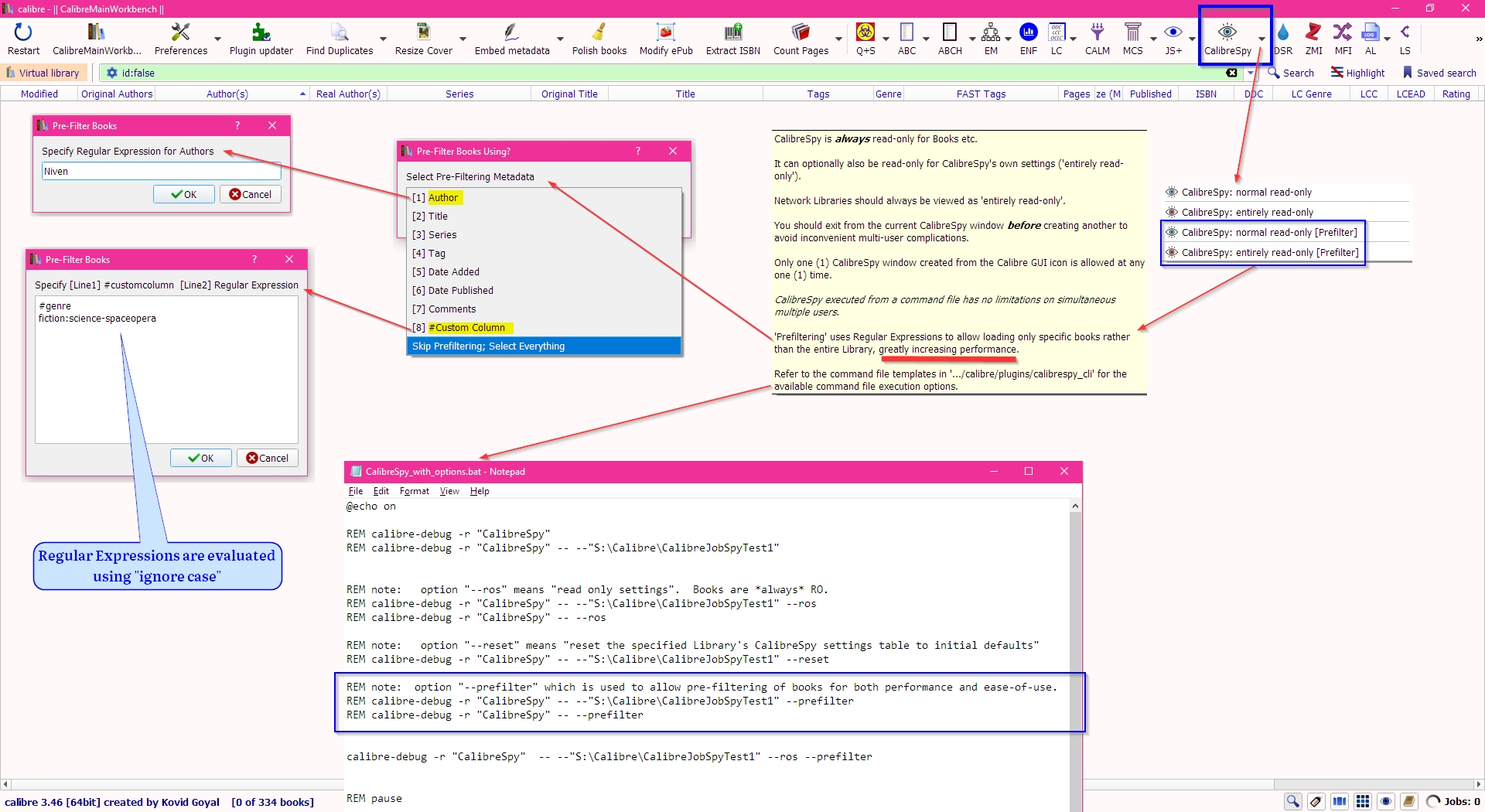Open the Notepad Format menu
This screenshot has width=1485, height=812.
click(x=415, y=491)
